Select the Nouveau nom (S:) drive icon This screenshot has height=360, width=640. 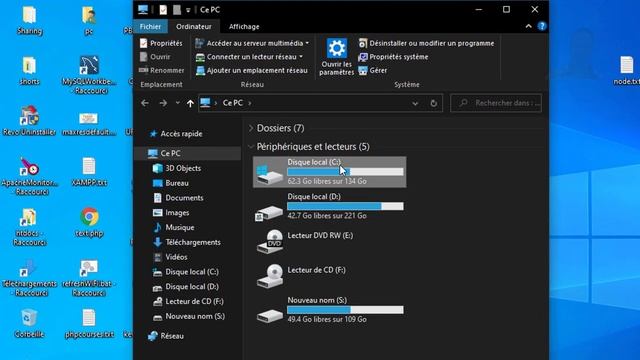click(269, 315)
